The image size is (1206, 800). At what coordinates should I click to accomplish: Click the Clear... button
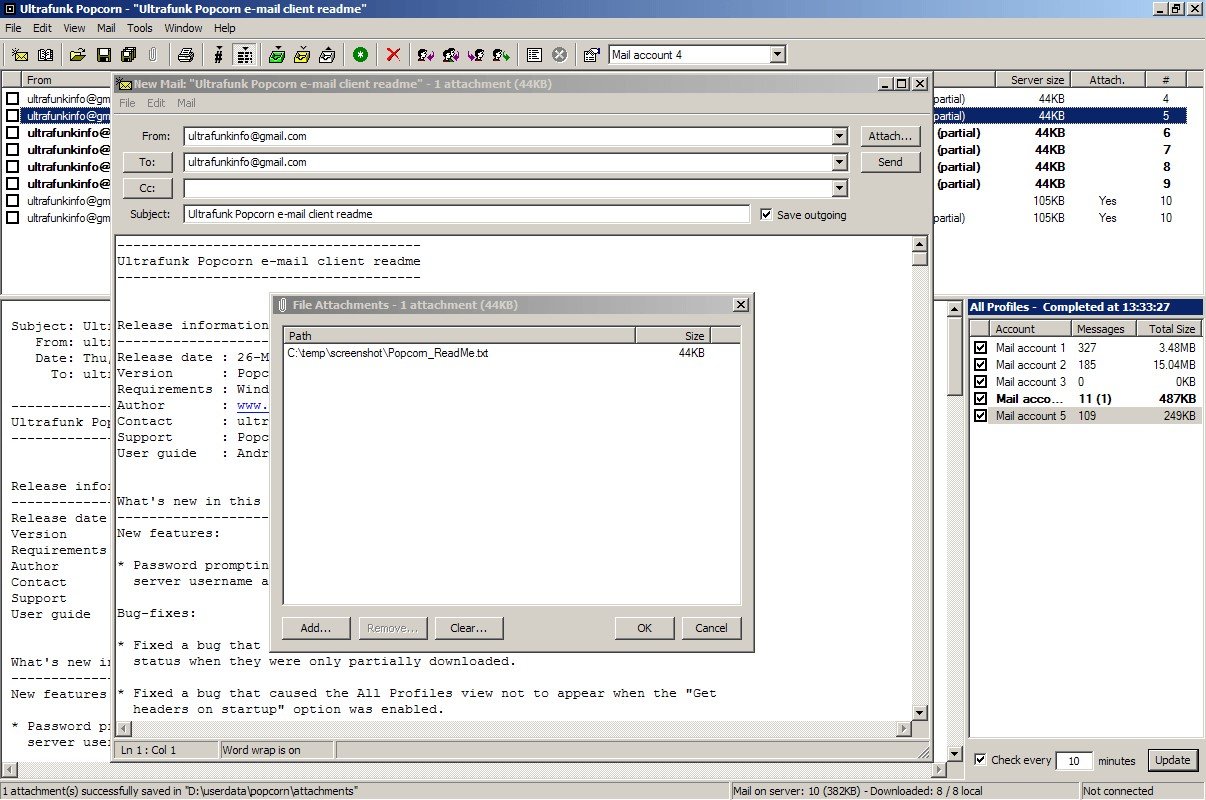coord(469,628)
